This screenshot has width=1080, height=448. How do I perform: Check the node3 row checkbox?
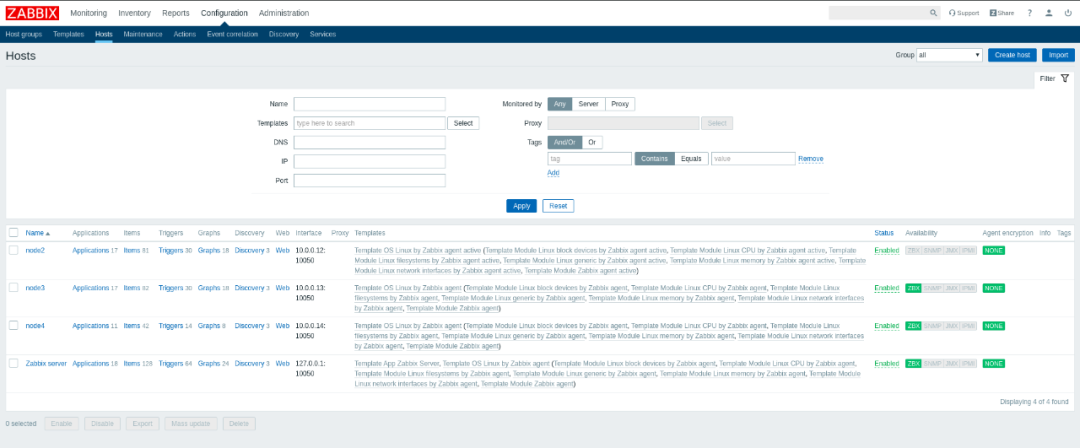[x=14, y=288]
